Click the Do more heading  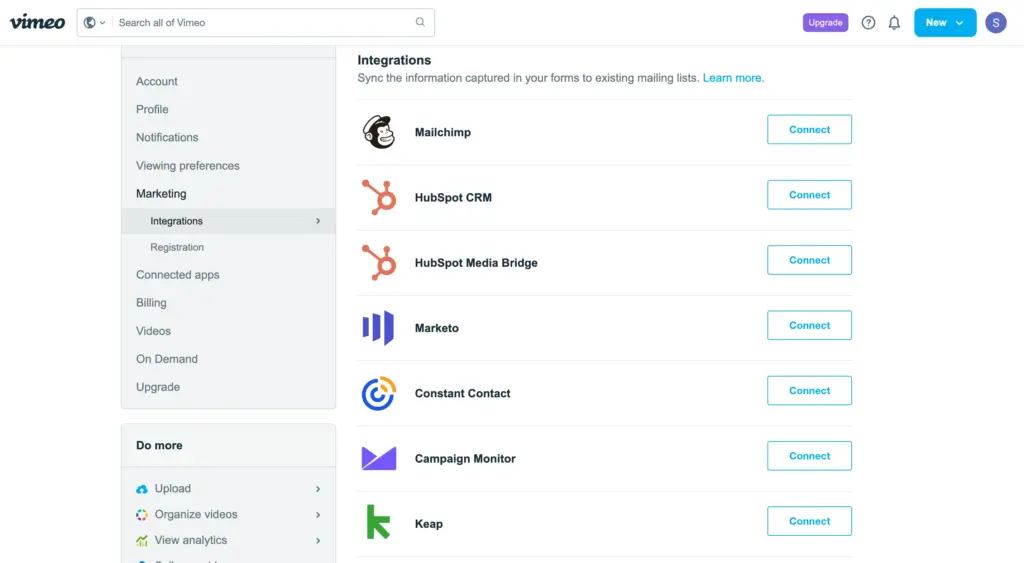(x=159, y=445)
